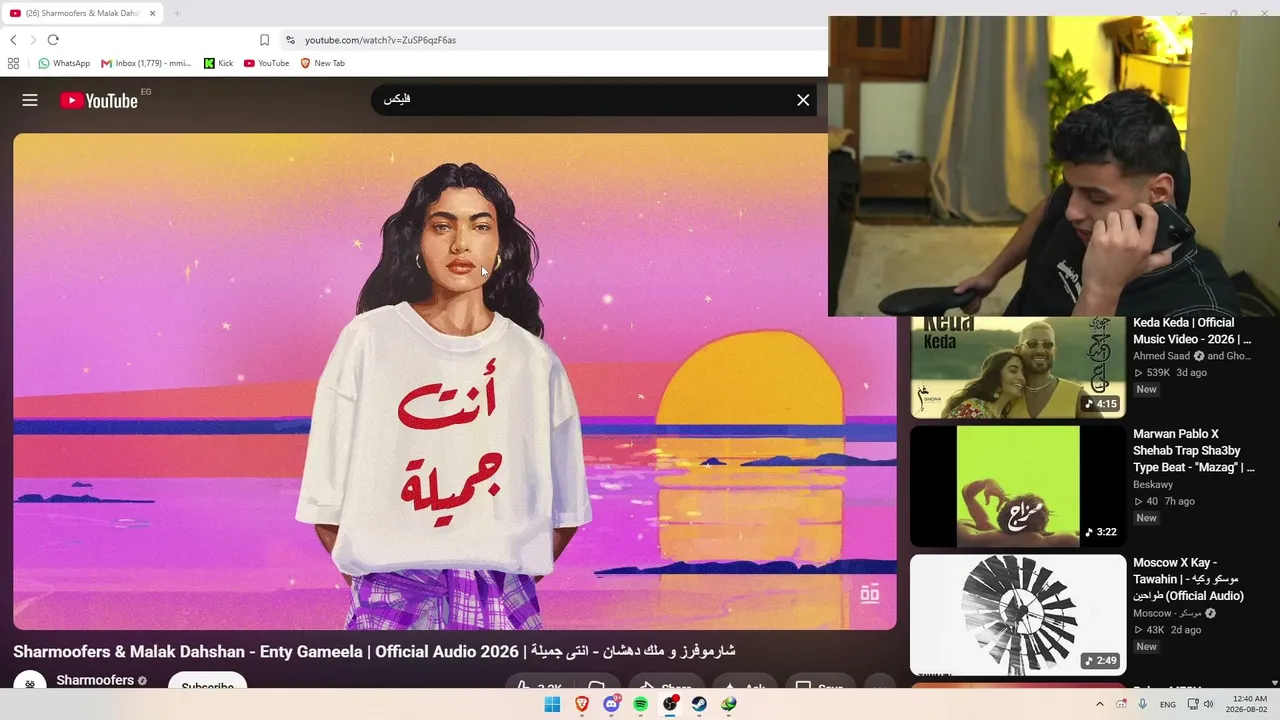Open the Discord system tray icon
1280x720 pixels.
(x=1122, y=704)
